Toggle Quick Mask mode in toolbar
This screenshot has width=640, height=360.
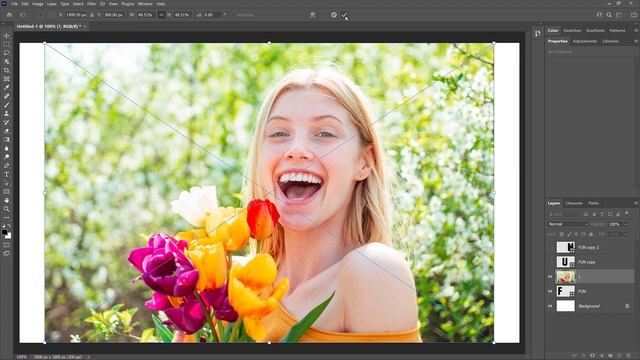point(6,245)
